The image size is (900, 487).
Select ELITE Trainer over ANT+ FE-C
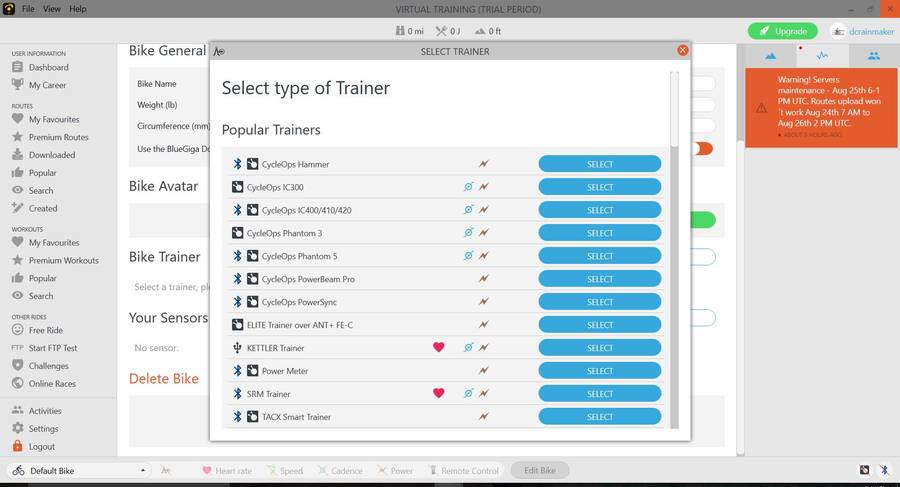600,325
